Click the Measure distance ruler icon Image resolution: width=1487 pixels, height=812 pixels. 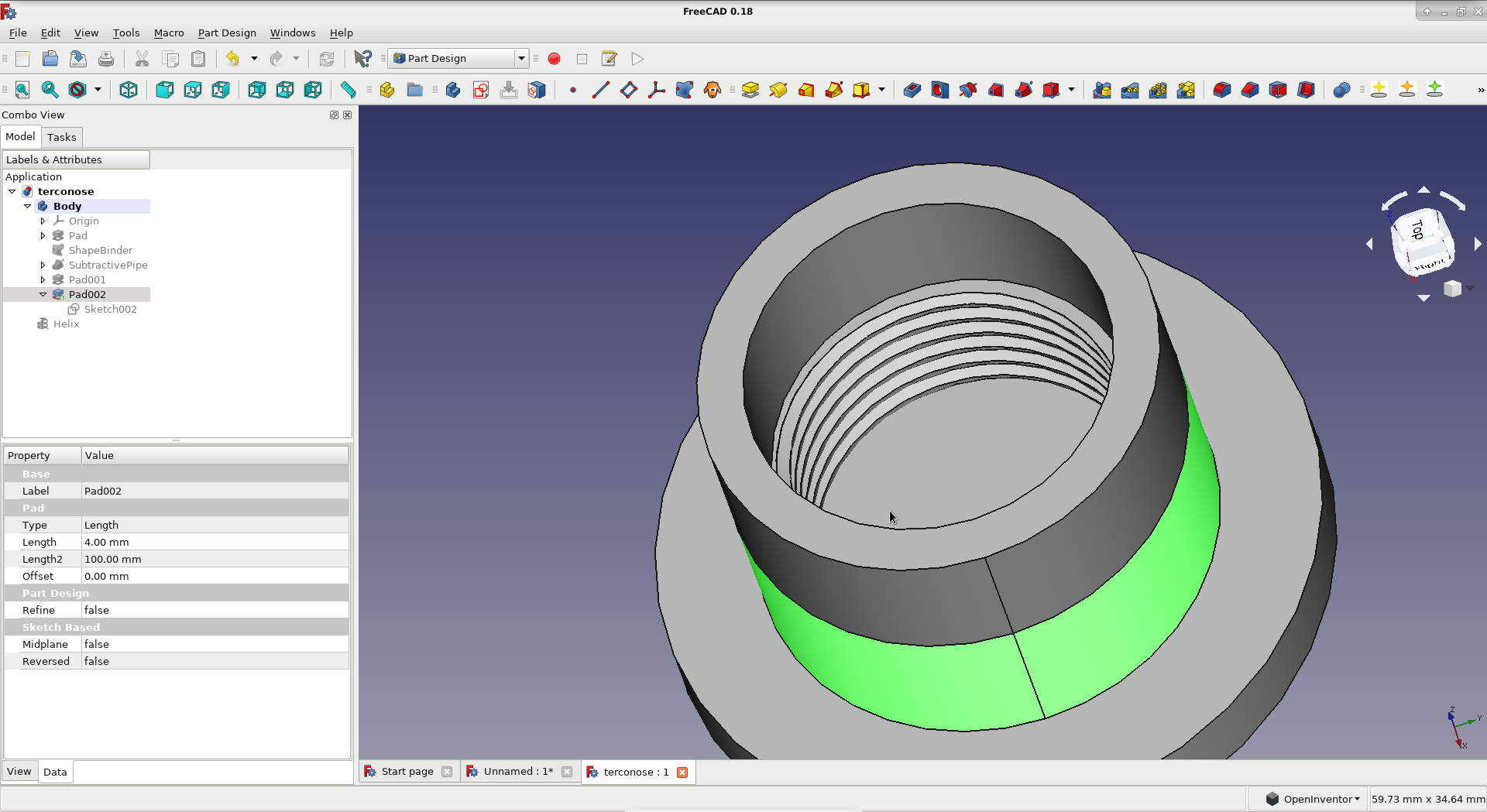[x=348, y=90]
